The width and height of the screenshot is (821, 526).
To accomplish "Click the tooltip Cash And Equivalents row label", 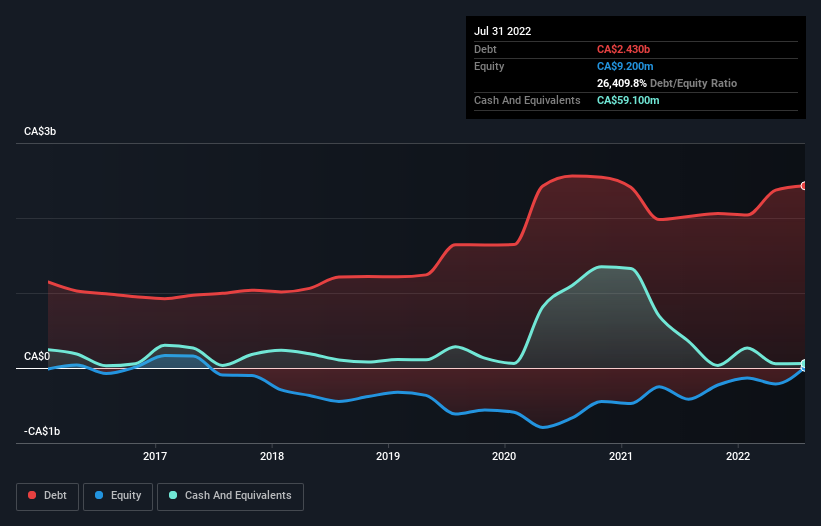I will click(527, 100).
